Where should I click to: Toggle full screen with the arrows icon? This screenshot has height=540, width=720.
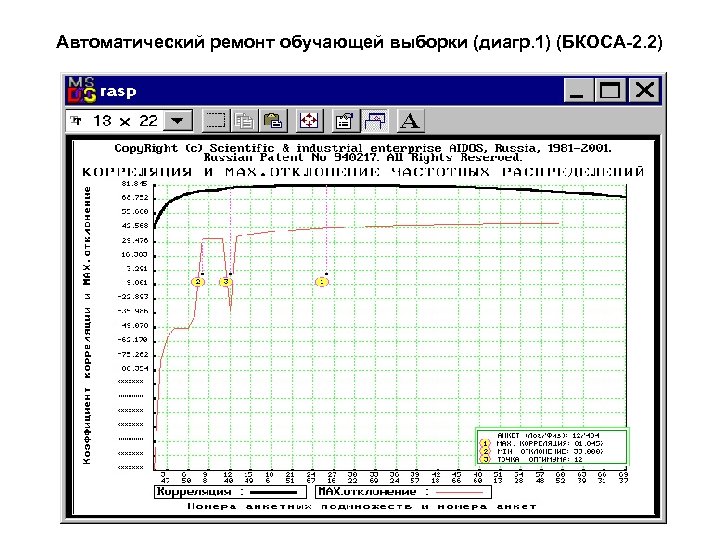309,121
